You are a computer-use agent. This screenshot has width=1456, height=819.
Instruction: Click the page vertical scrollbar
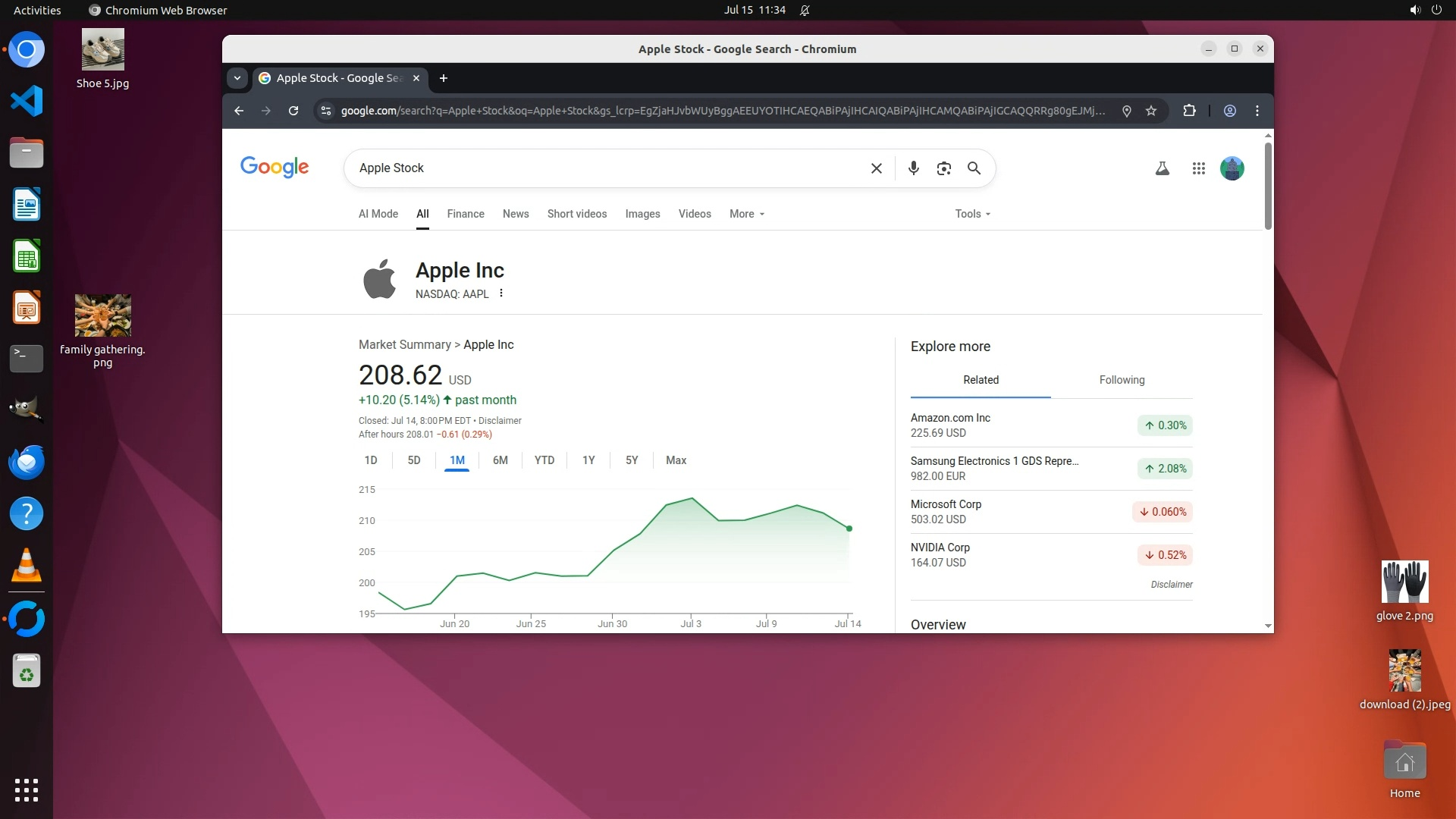1268,186
